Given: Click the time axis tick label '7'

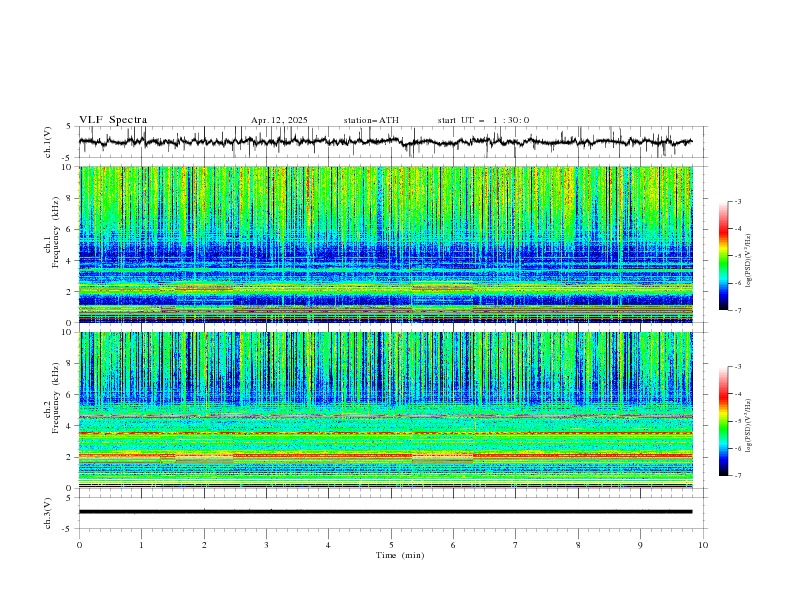Looking at the screenshot, I should [516, 545].
